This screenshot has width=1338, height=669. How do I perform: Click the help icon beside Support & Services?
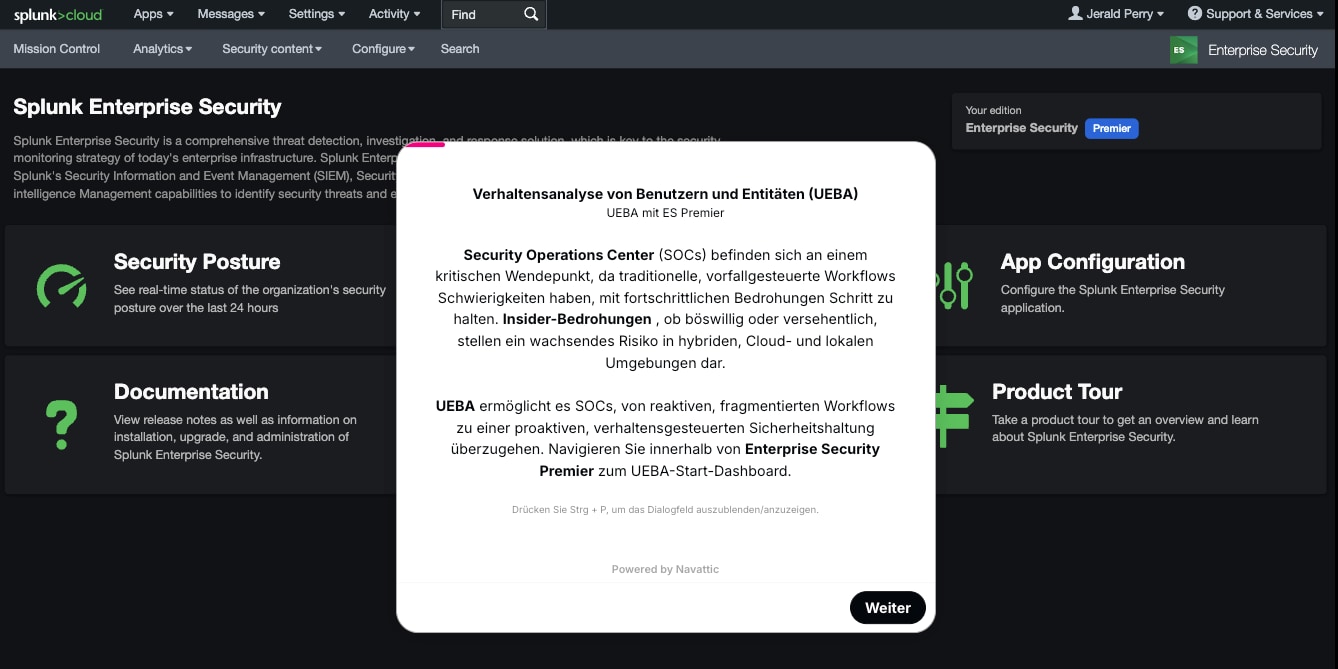pyautogui.click(x=1195, y=13)
